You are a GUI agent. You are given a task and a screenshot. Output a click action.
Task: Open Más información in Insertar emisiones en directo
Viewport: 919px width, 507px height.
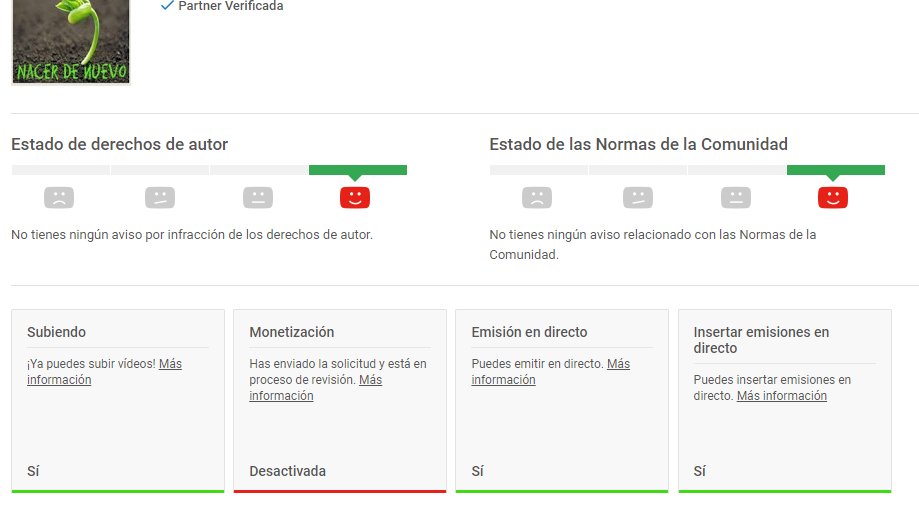click(781, 396)
